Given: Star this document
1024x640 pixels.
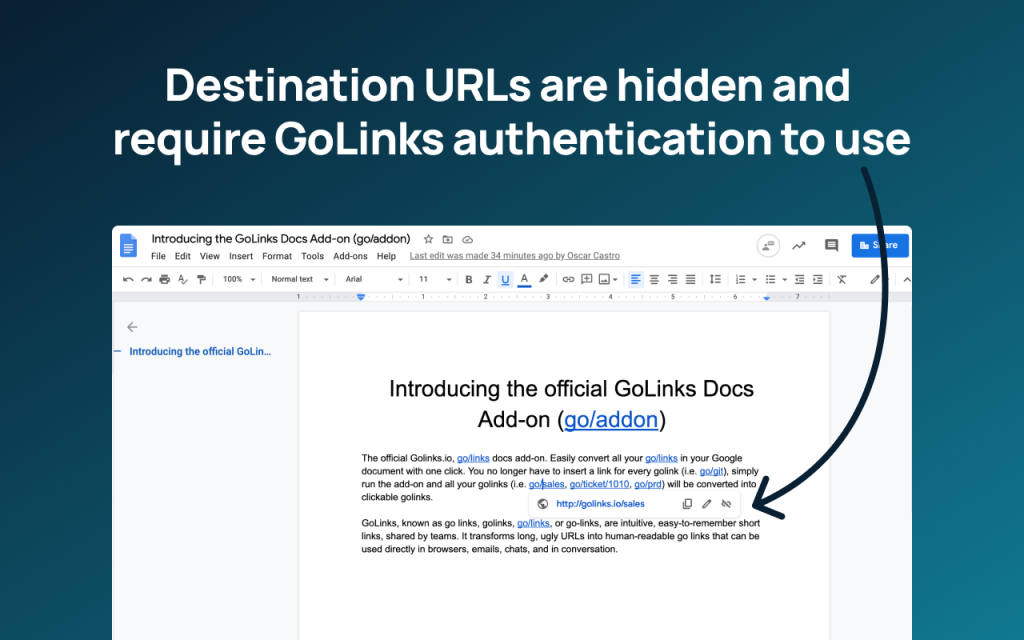Looking at the screenshot, I should click(x=429, y=240).
